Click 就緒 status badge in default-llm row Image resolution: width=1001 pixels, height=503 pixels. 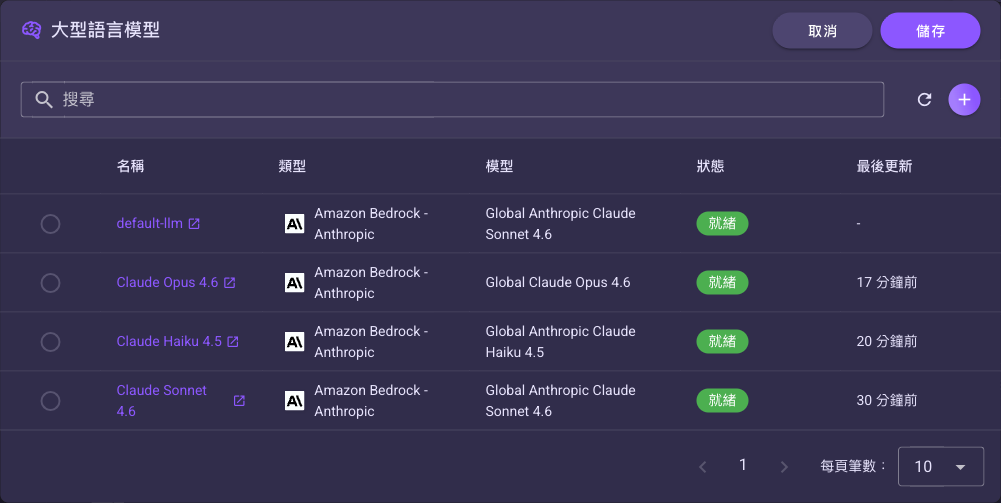coord(722,223)
